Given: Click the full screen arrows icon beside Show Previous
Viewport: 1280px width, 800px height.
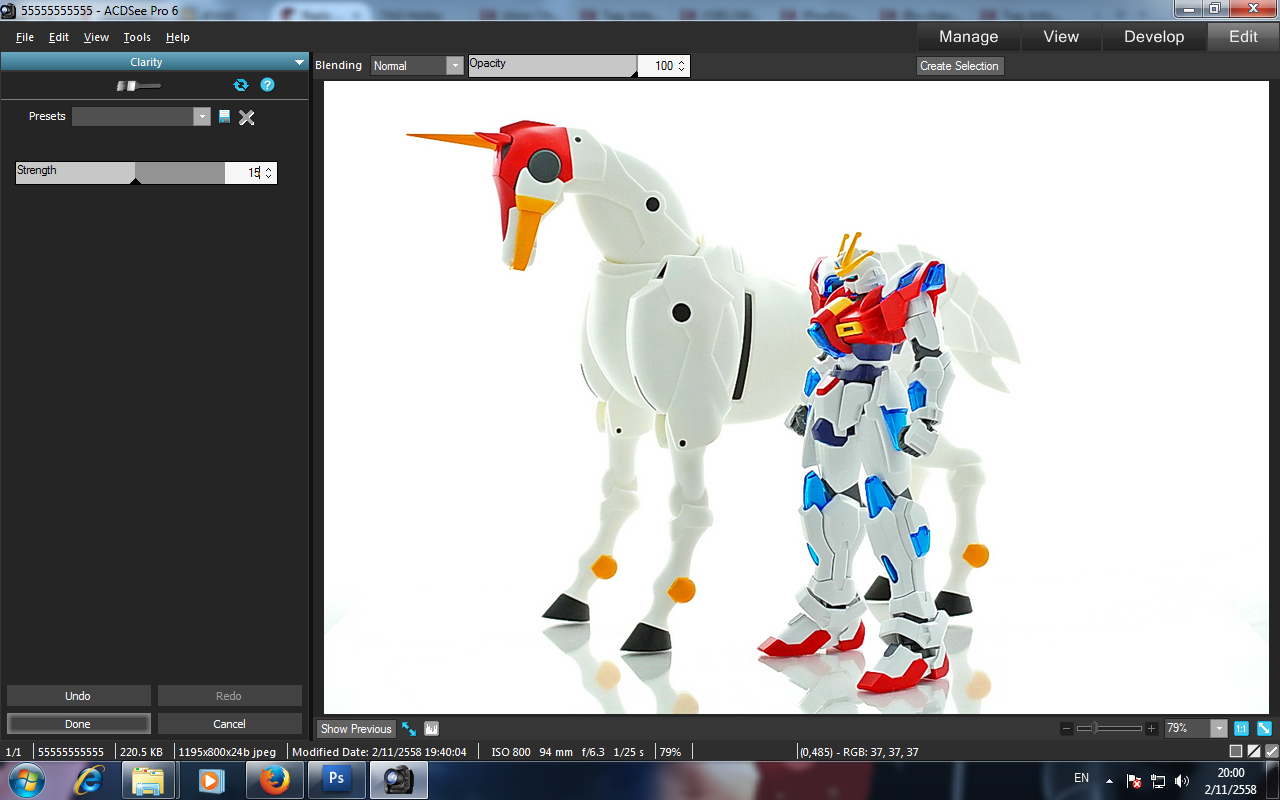Looking at the screenshot, I should click(x=409, y=729).
